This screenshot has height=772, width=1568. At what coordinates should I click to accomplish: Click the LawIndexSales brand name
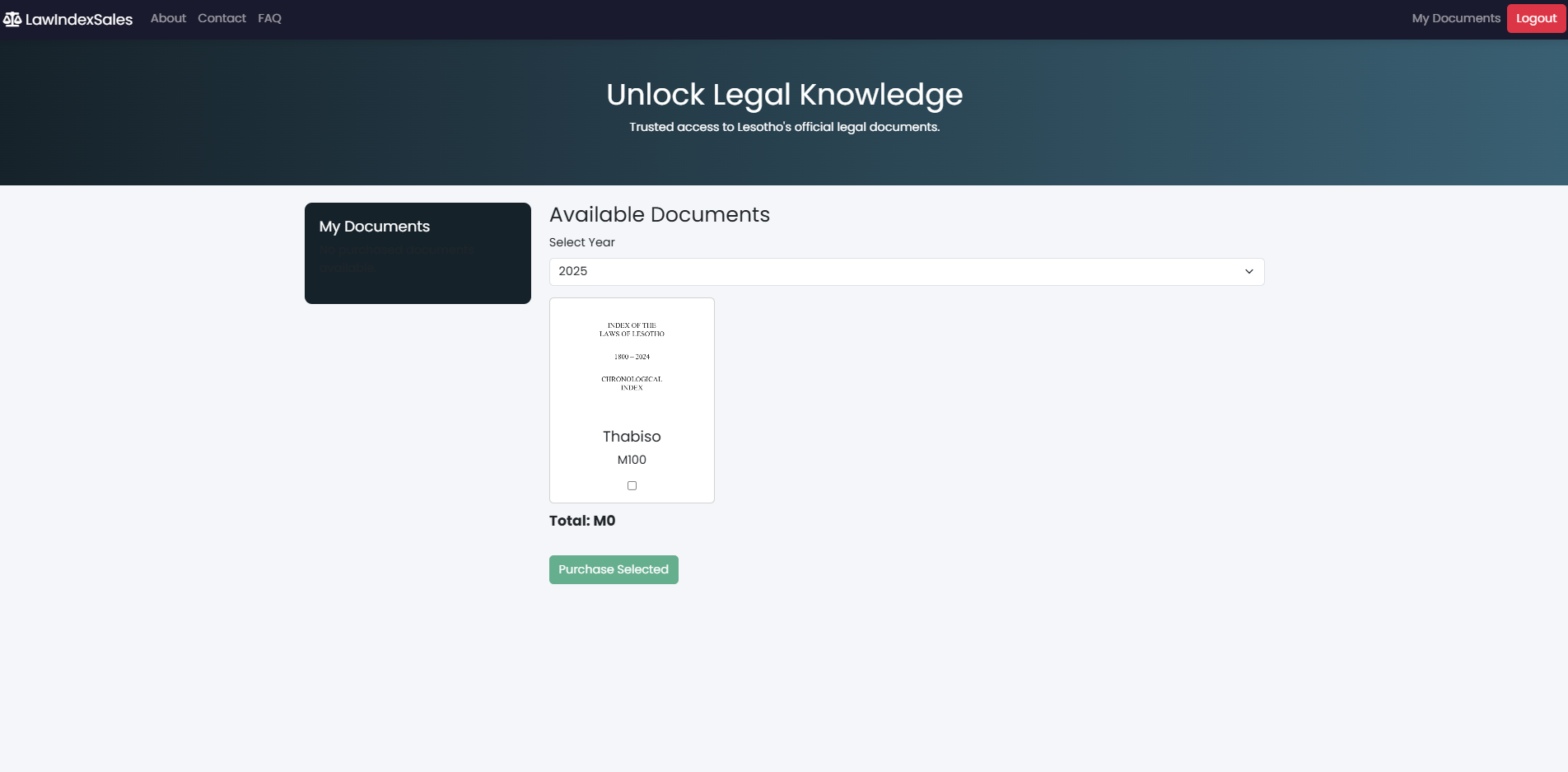pyautogui.click(x=79, y=19)
